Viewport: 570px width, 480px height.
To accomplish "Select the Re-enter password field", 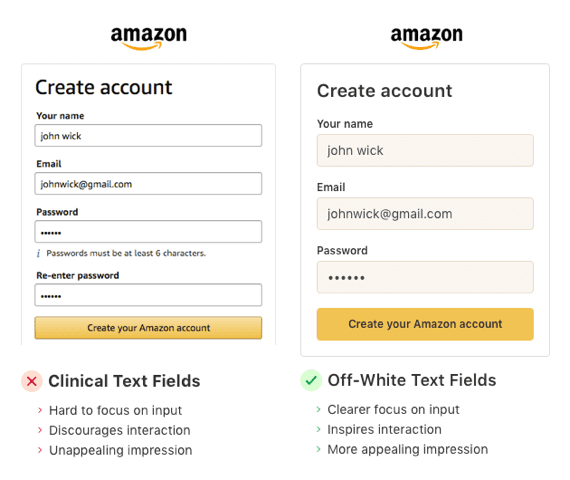I will click(x=148, y=295).
